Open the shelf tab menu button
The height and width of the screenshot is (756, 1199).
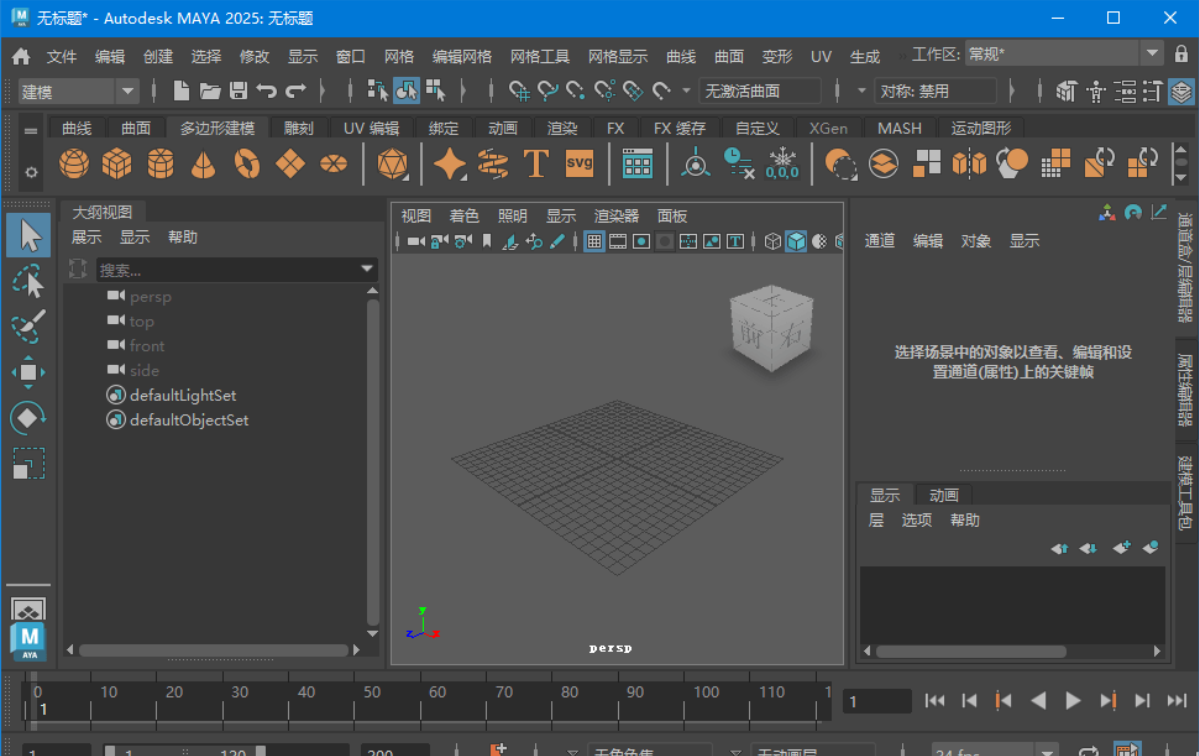click(x=31, y=131)
